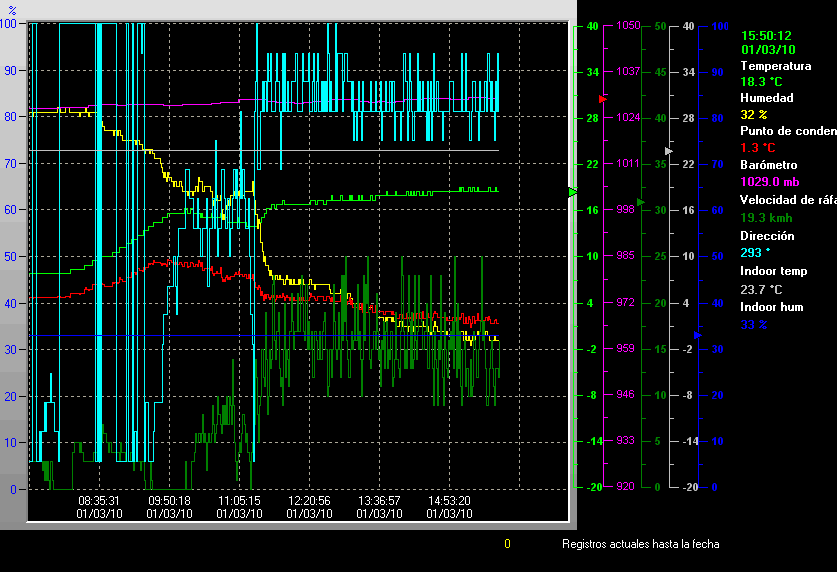The height and width of the screenshot is (572, 837).
Task: Click the 1050 label on magenta pressure axis
Action: (628, 26)
